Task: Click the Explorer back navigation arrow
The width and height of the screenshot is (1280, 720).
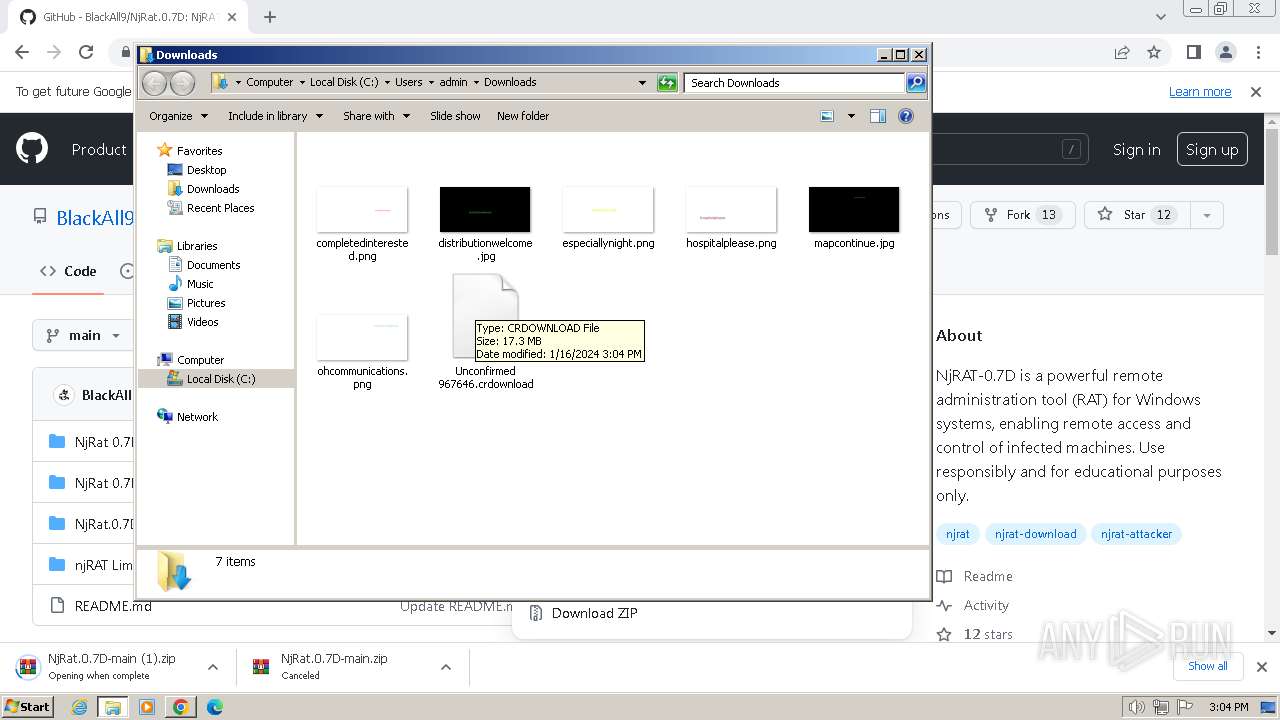Action: (154, 83)
